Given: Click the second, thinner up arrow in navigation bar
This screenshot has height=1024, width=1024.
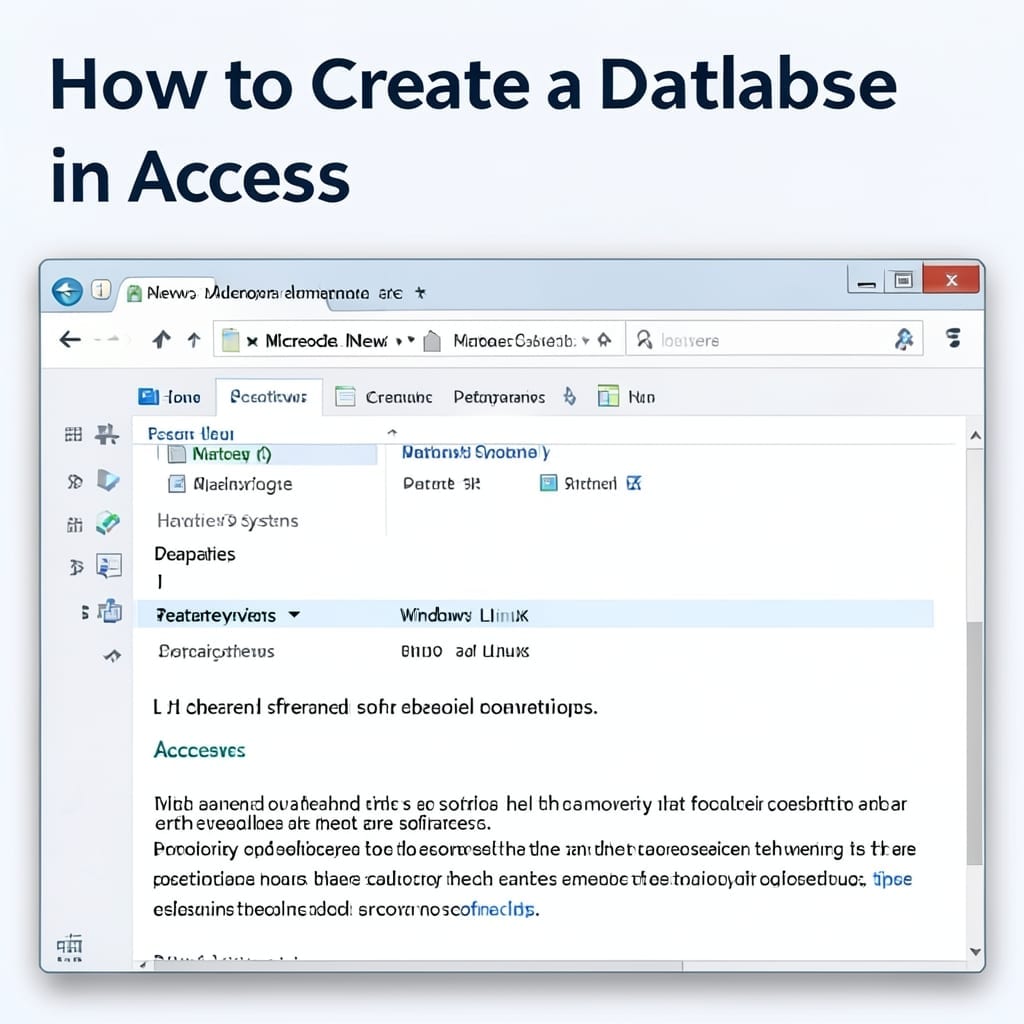Looking at the screenshot, I should 194,340.
